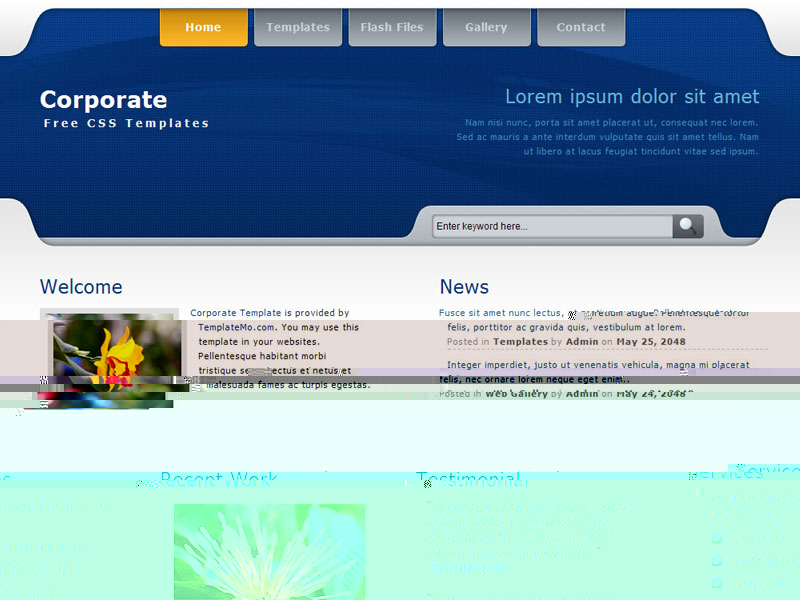Image resolution: width=800 pixels, height=600 pixels.
Task: Click the Corporate site title logo
Action: click(x=103, y=100)
